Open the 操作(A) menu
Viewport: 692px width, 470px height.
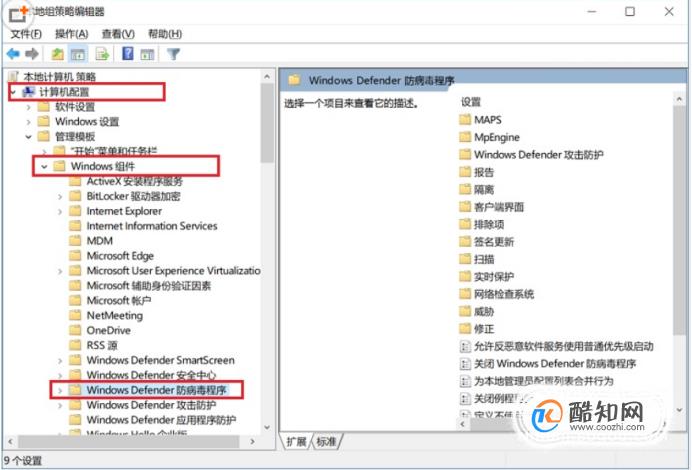click(71, 34)
